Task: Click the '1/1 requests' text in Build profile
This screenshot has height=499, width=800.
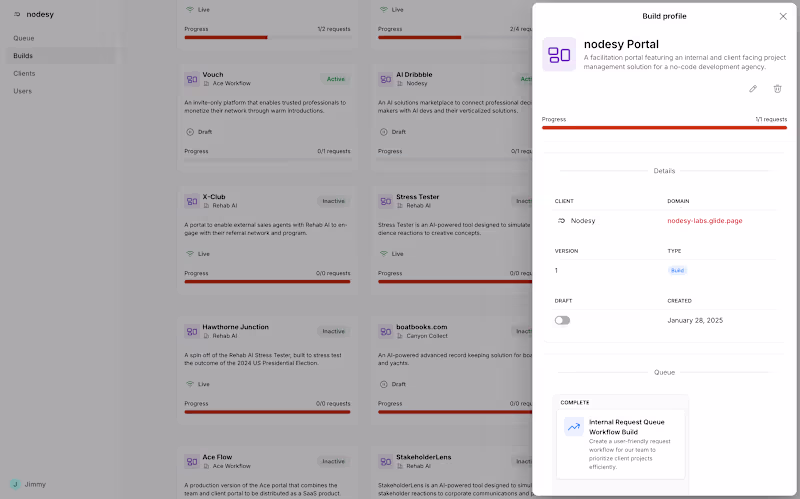Action: [x=771, y=119]
